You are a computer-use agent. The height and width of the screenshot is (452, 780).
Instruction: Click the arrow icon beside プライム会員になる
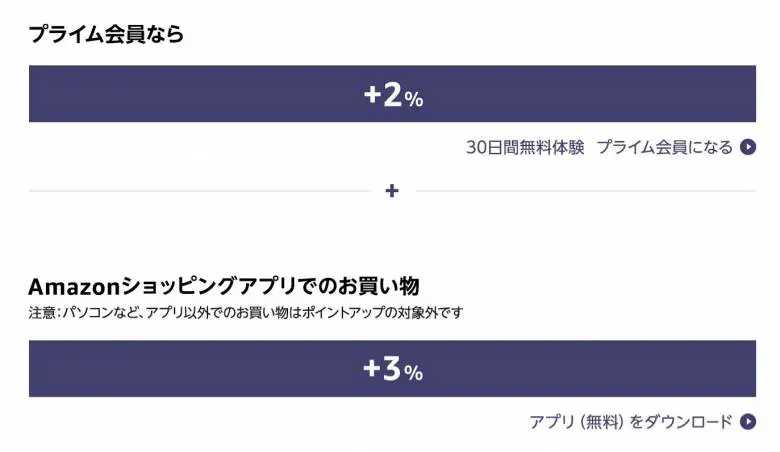tap(748, 147)
